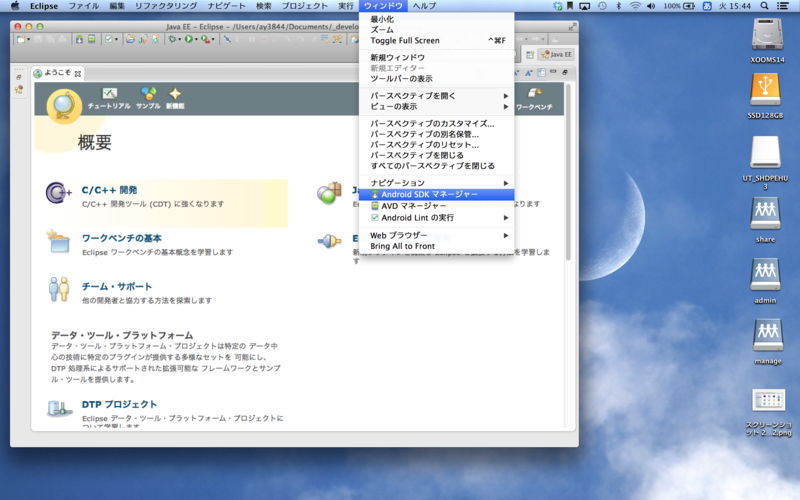The height and width of the screenshot is (500, 800).
Task: Expand the Debug dropdown arrow
Action: (180, 40)
